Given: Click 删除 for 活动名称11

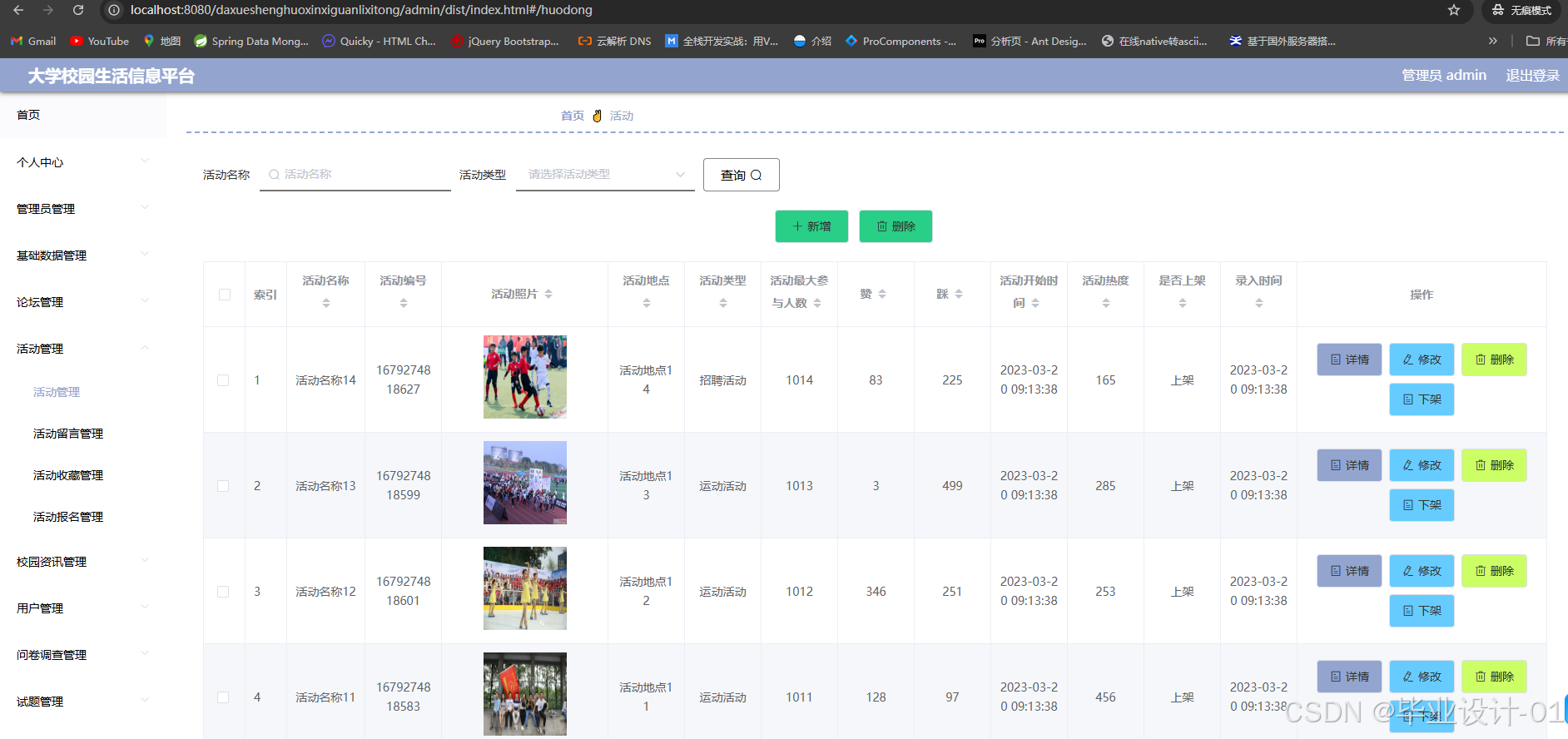Looking at the screenshot, I should tap(1494, 677).
